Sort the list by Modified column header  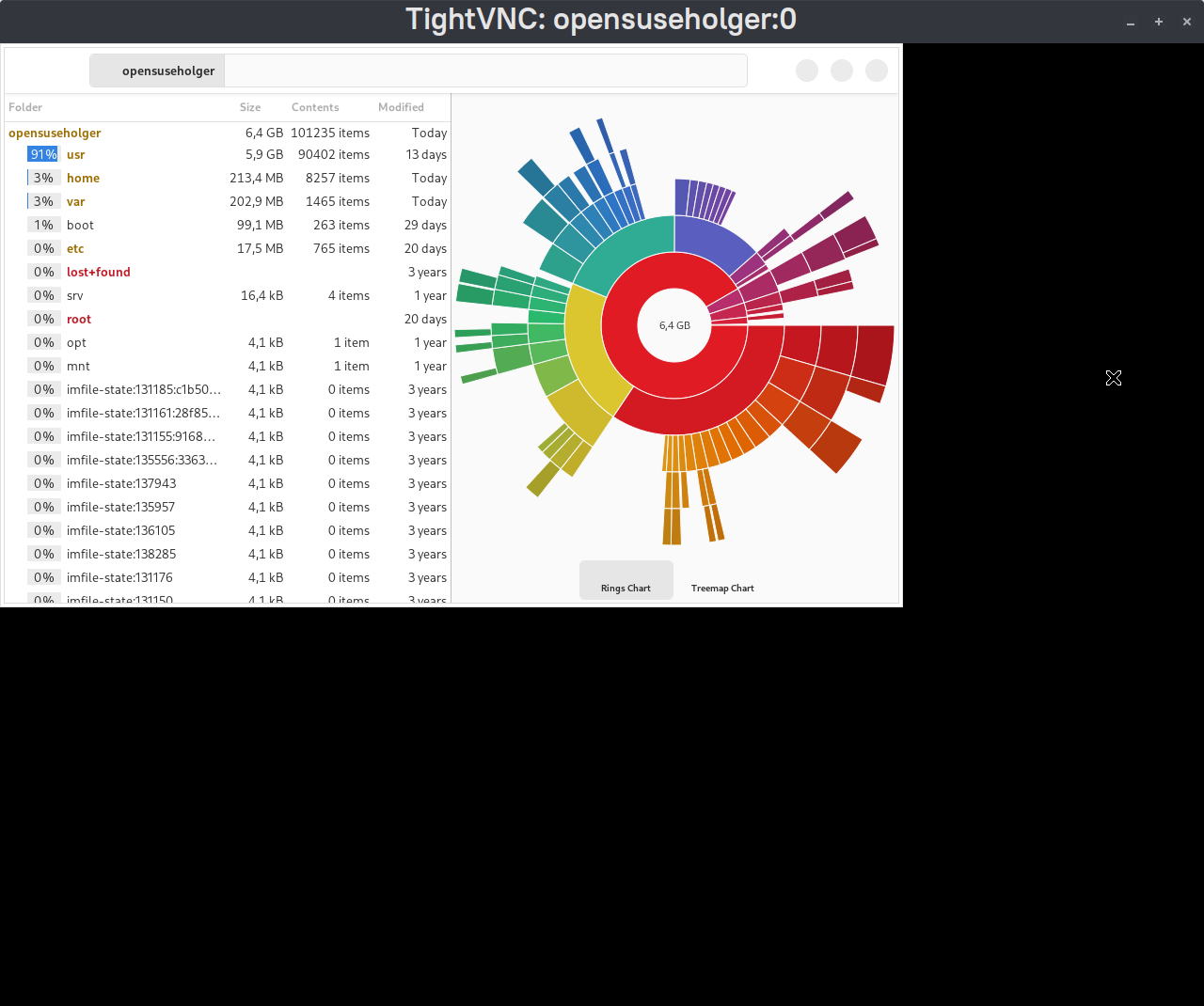(x=401, y=107)
